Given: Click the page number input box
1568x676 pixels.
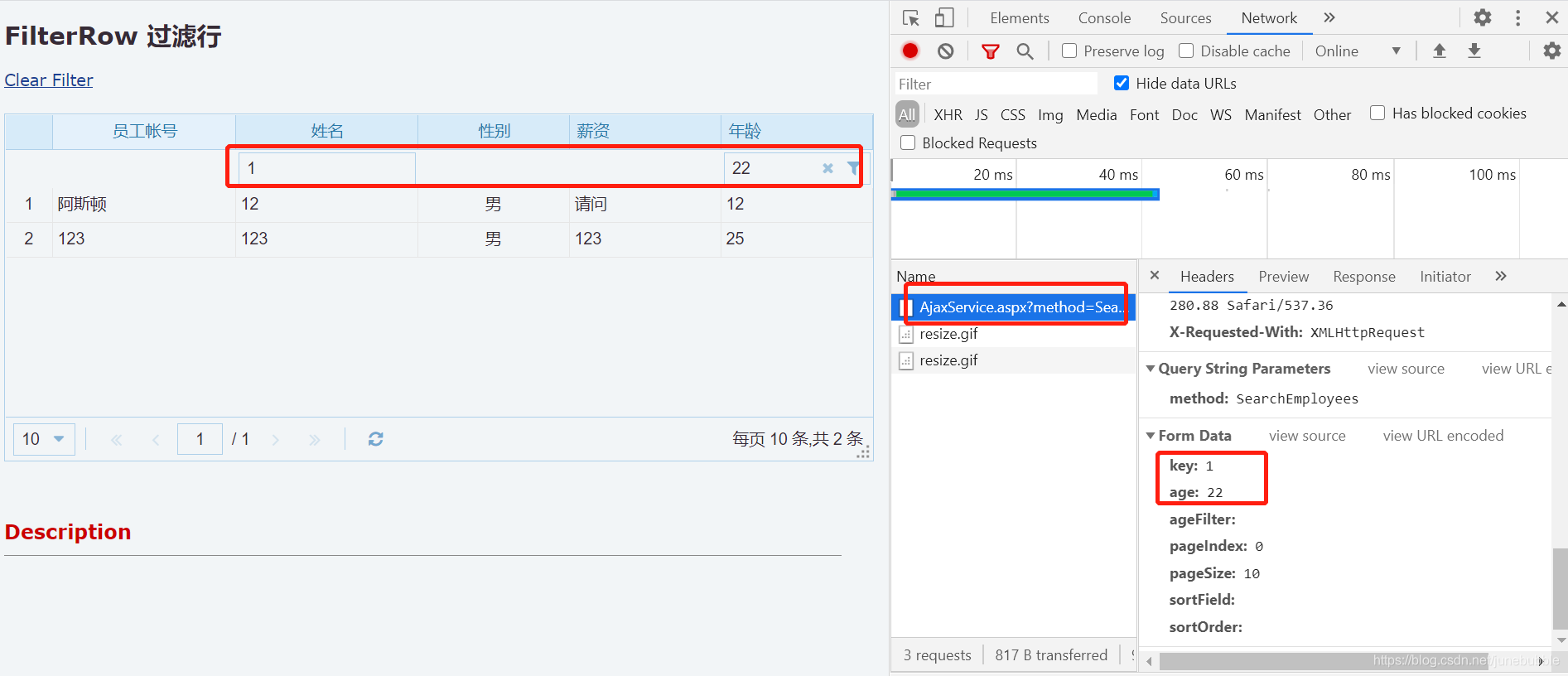Looking at the screenshot, I should pos(200,439).
